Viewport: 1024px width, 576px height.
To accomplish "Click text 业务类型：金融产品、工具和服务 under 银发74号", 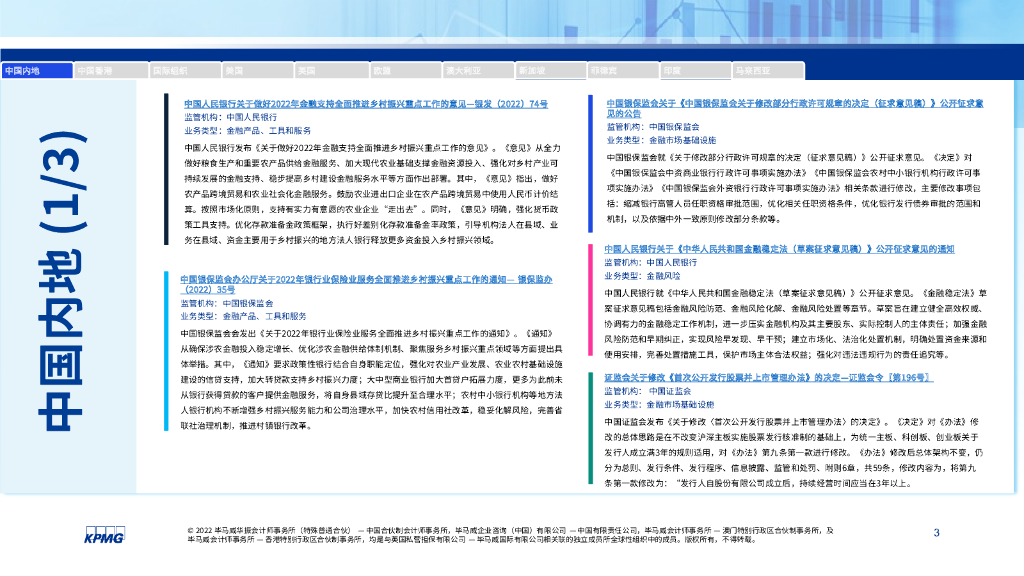I will 248,131.
